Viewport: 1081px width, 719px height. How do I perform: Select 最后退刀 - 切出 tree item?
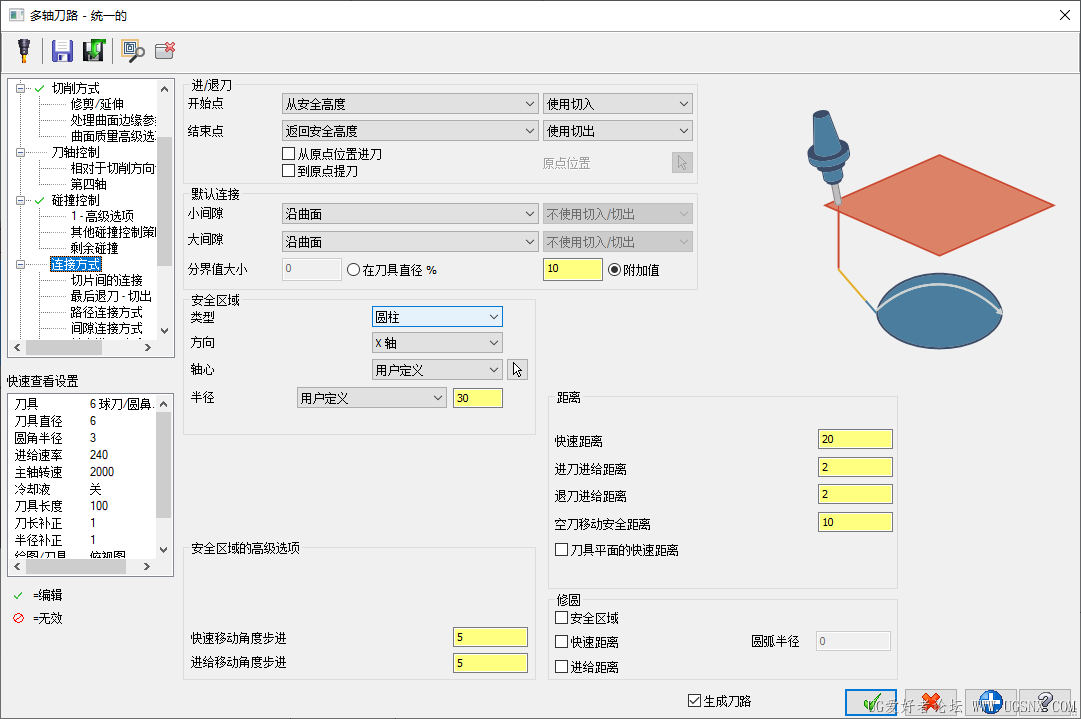[111, 296]
